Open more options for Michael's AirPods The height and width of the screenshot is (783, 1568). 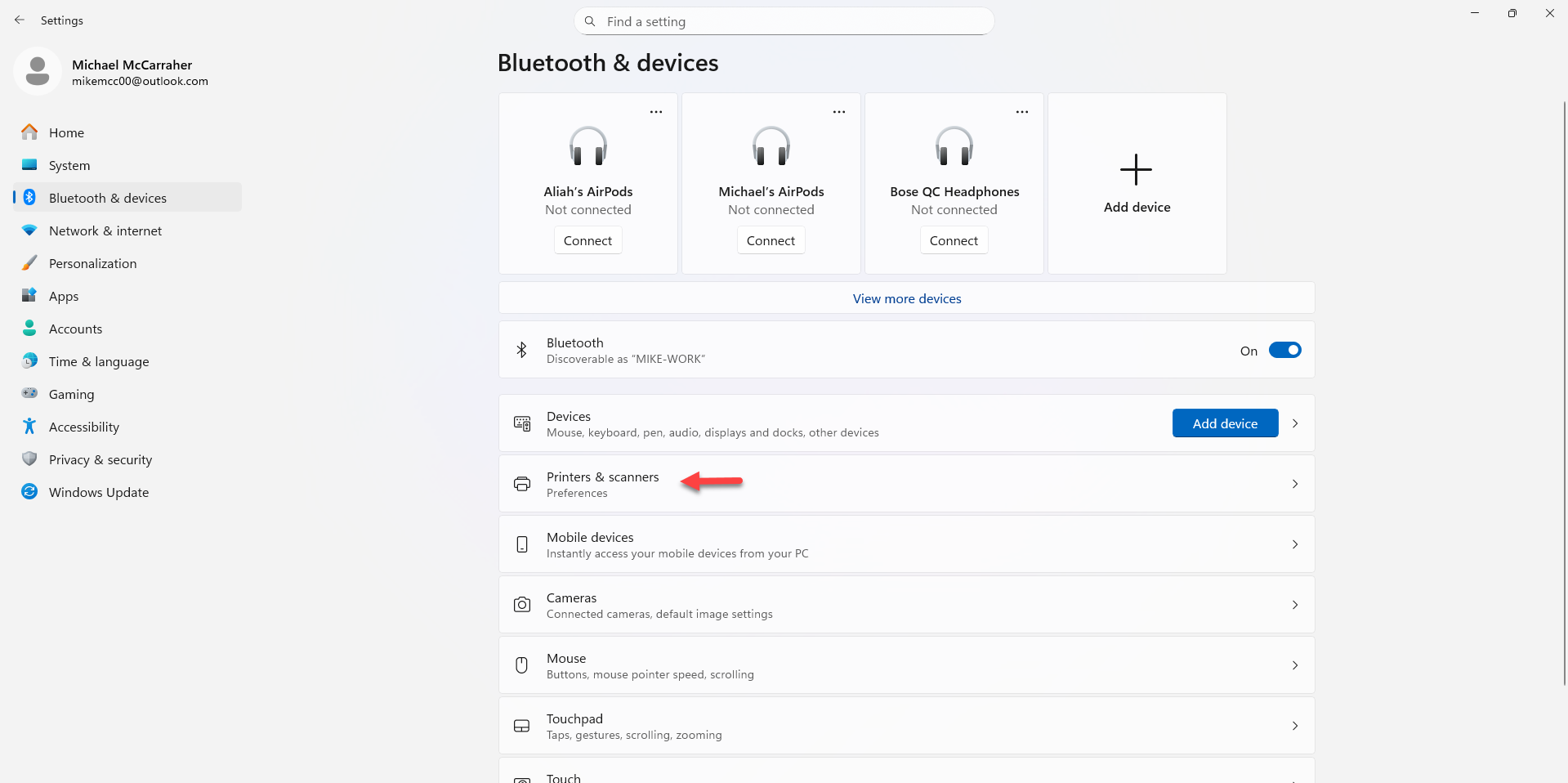[x=838, y=112]
